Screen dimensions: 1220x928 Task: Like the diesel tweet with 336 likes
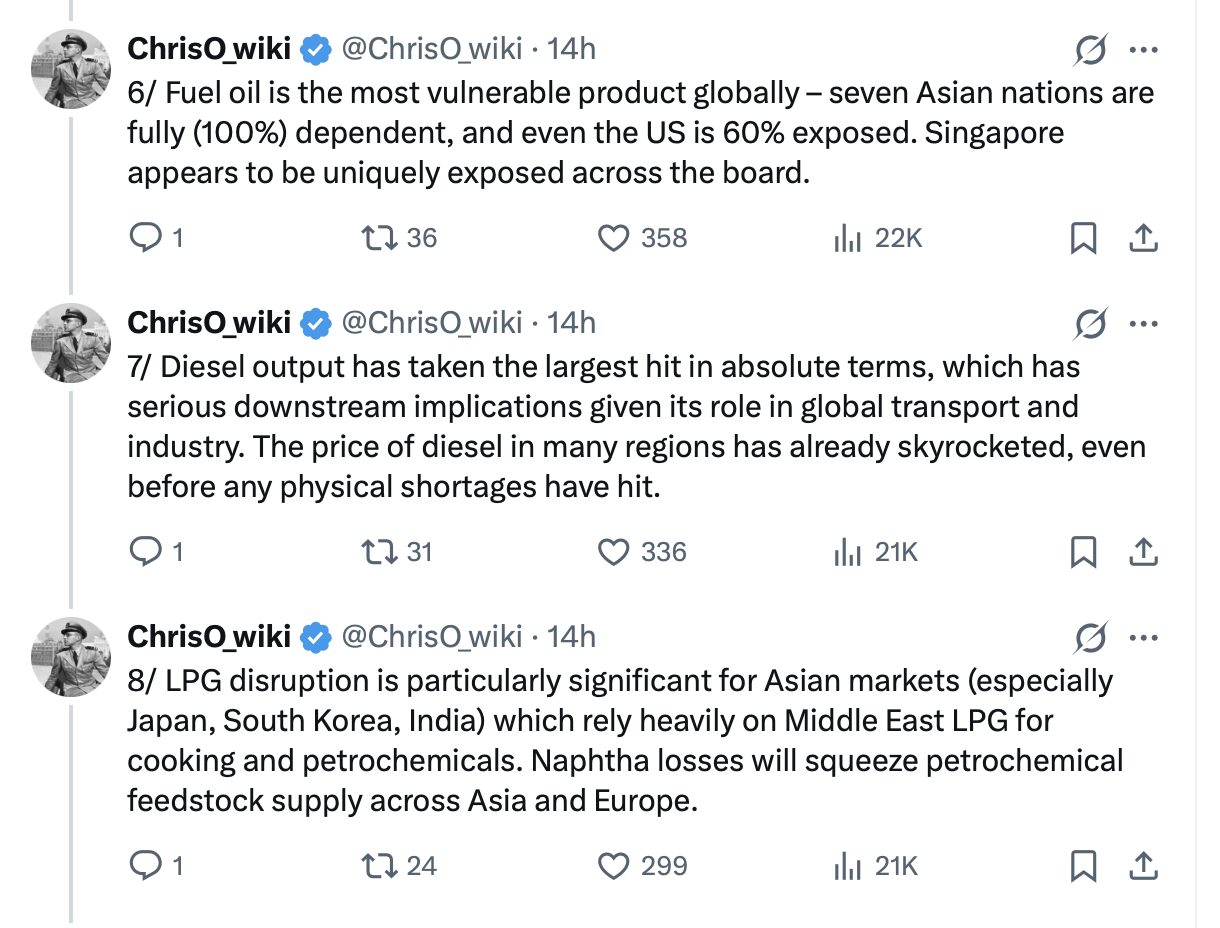613,552
